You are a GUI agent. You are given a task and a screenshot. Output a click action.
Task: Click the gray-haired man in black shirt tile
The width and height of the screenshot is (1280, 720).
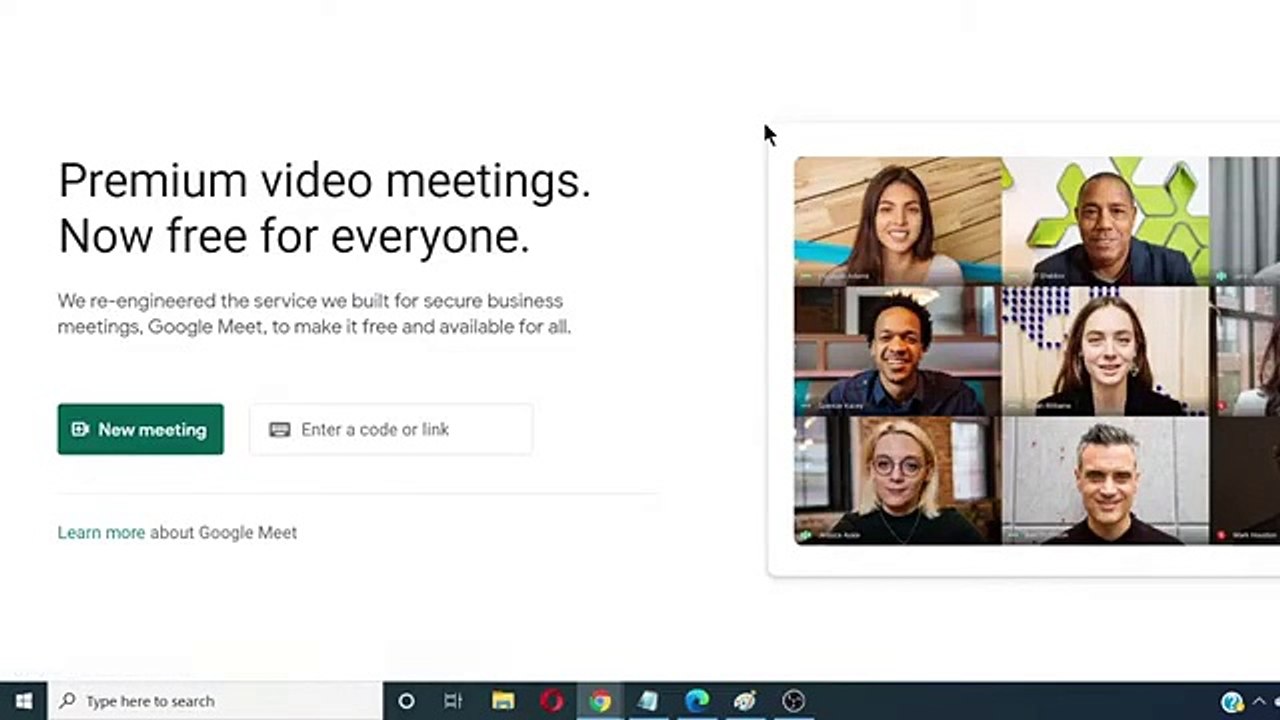[1105, 481]
